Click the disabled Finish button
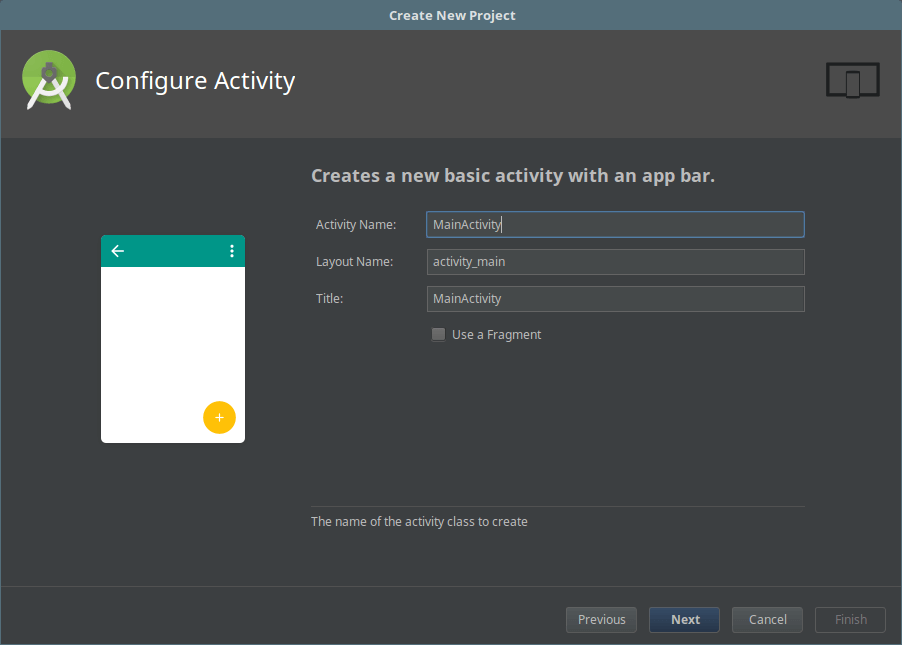This screenshot has height=645, width=902. coord(850,620)
